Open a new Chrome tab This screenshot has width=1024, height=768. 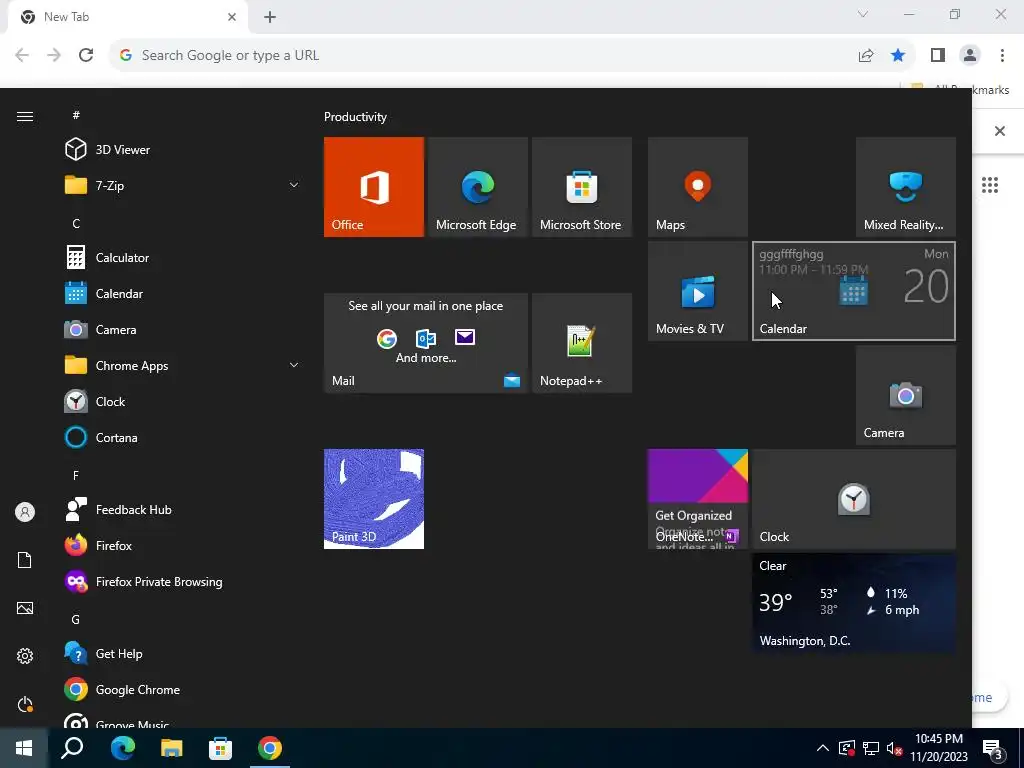[x=270, y=17]
